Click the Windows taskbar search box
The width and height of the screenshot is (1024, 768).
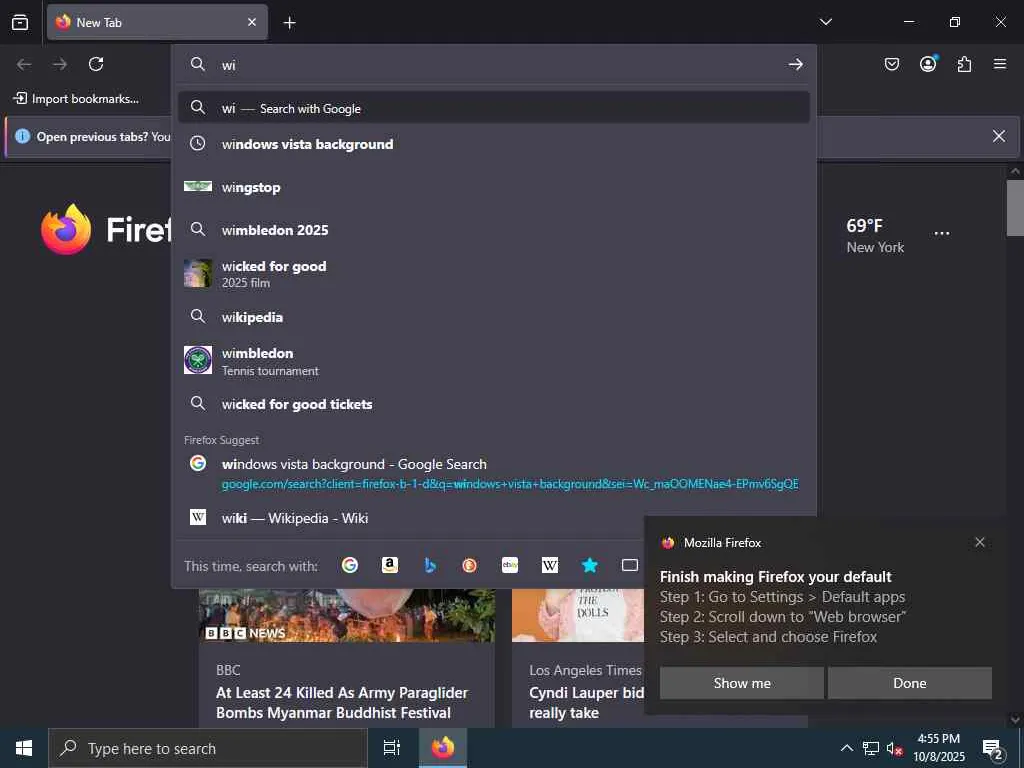(x=208, y=748)
